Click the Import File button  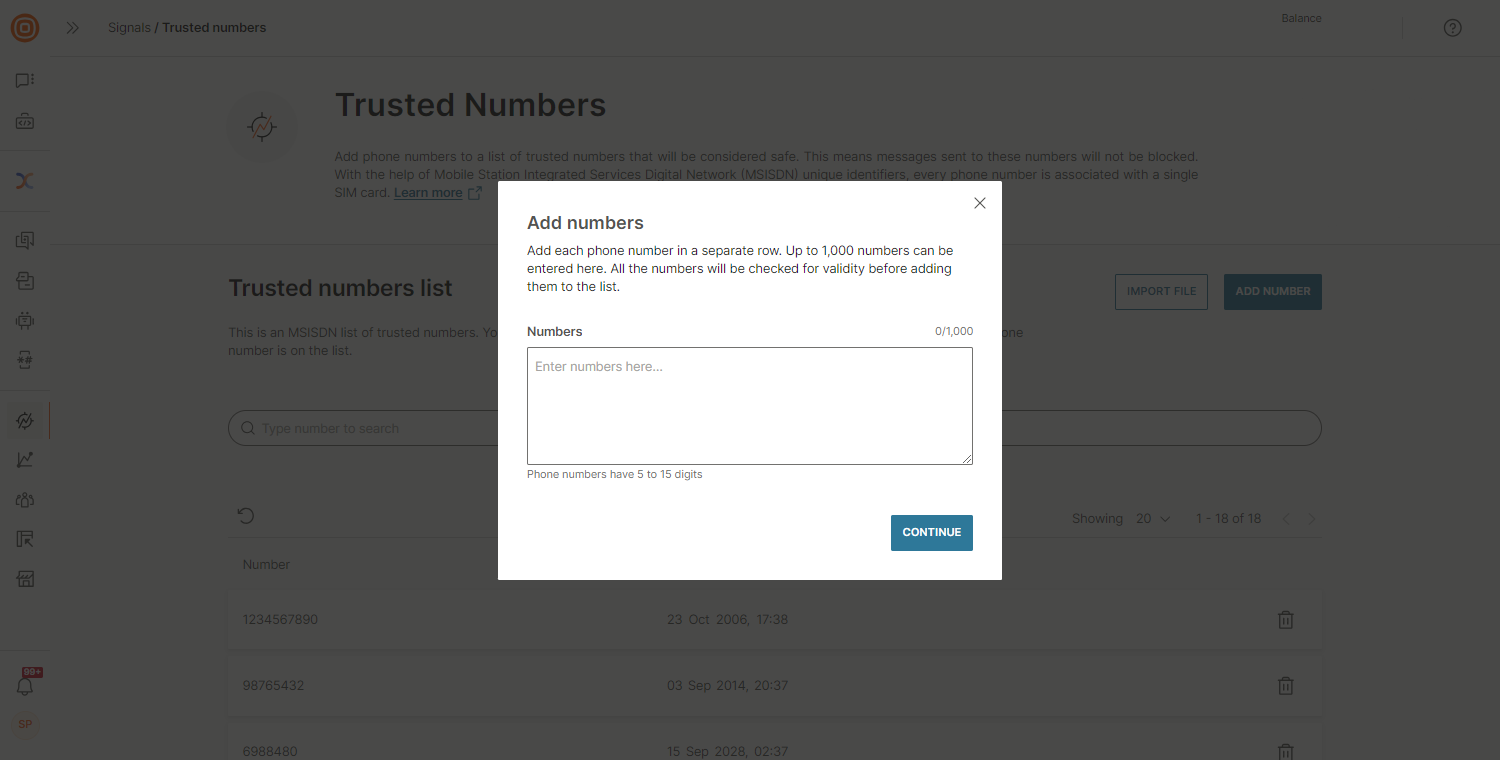1161,292
